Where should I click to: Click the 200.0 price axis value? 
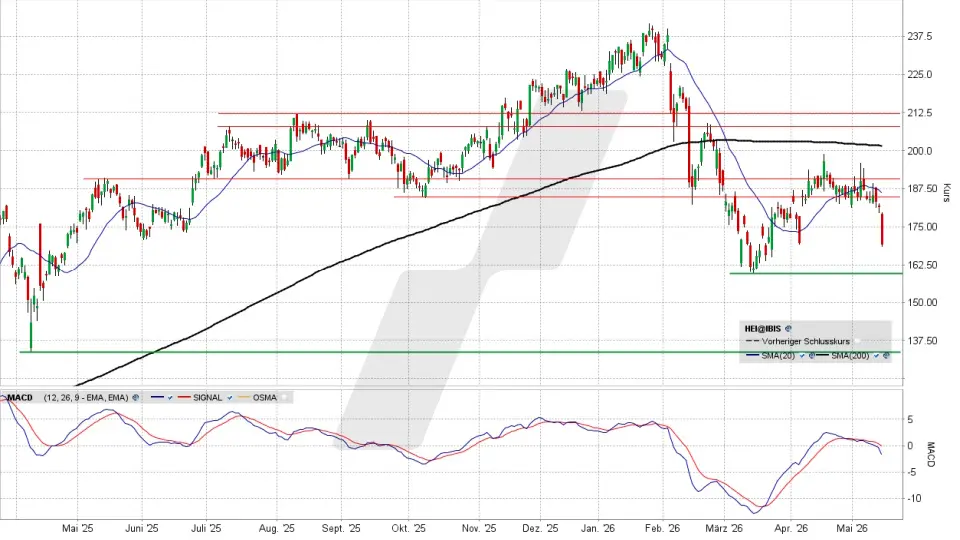920,151
